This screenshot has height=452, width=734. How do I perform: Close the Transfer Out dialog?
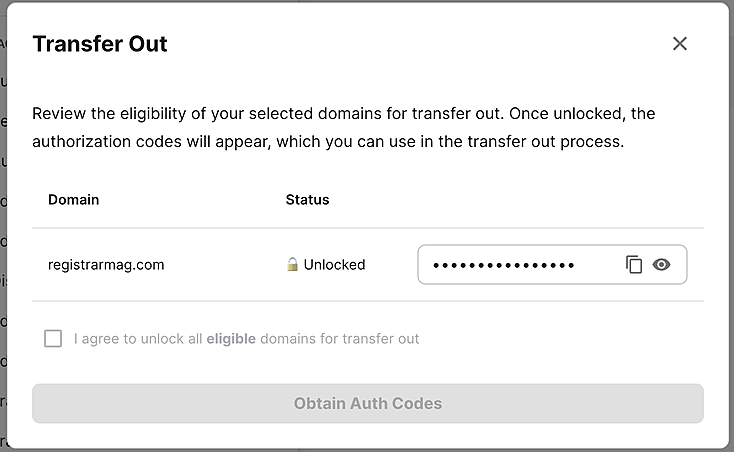point(680,44)
